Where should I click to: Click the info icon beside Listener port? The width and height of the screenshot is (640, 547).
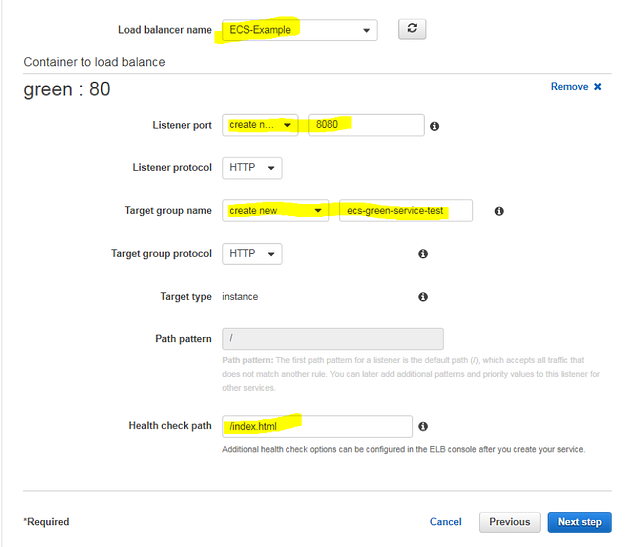click(x=435, y=126)
